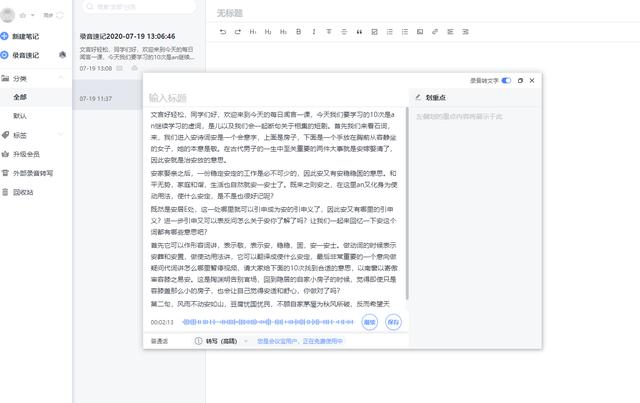Click the crown membership icon near avatar
This screenshot has width=640, height=403.
22,16
